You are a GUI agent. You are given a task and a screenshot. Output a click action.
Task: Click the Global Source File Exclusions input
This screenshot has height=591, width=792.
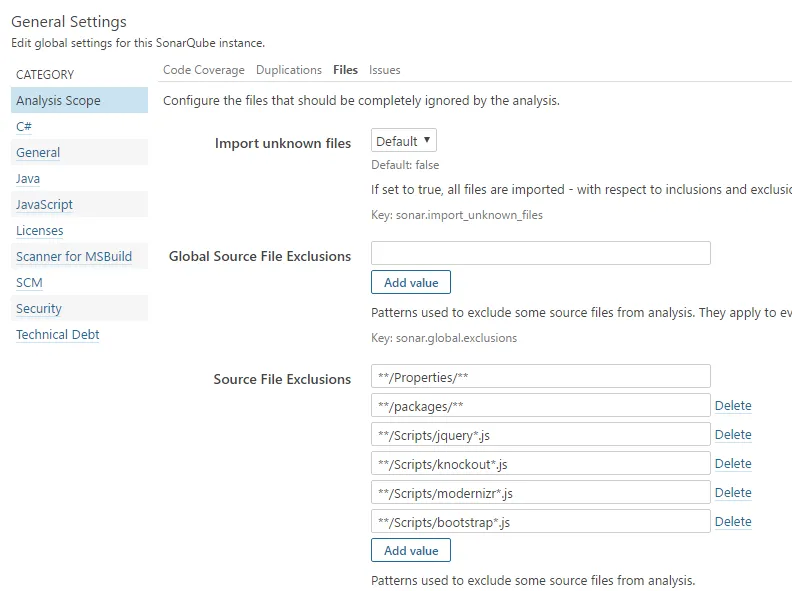tap(540, 253)
